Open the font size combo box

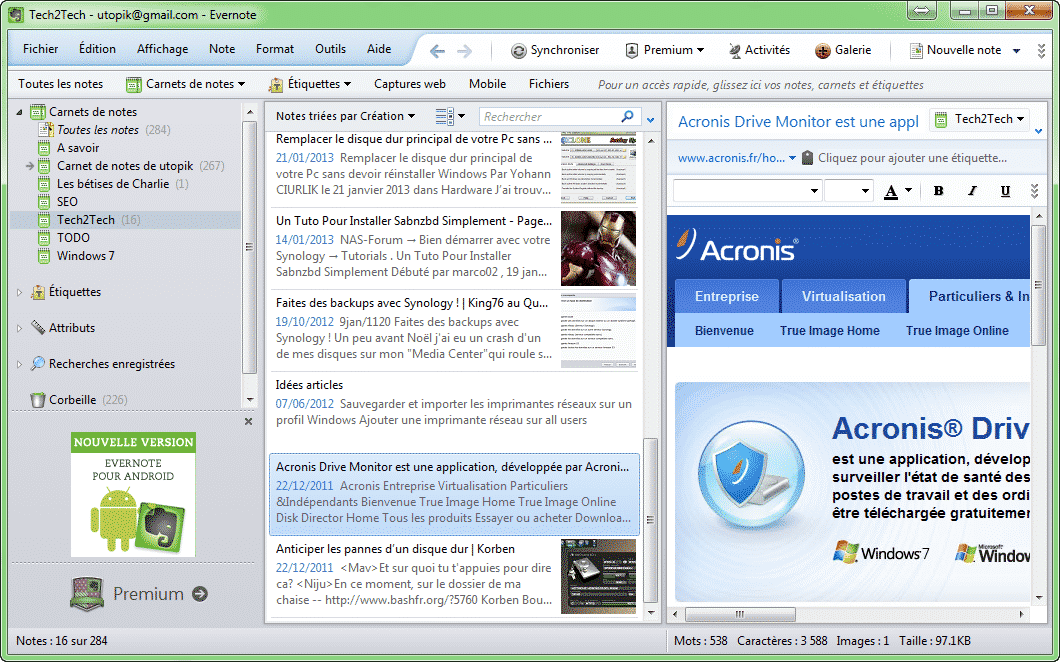(849, 191)
